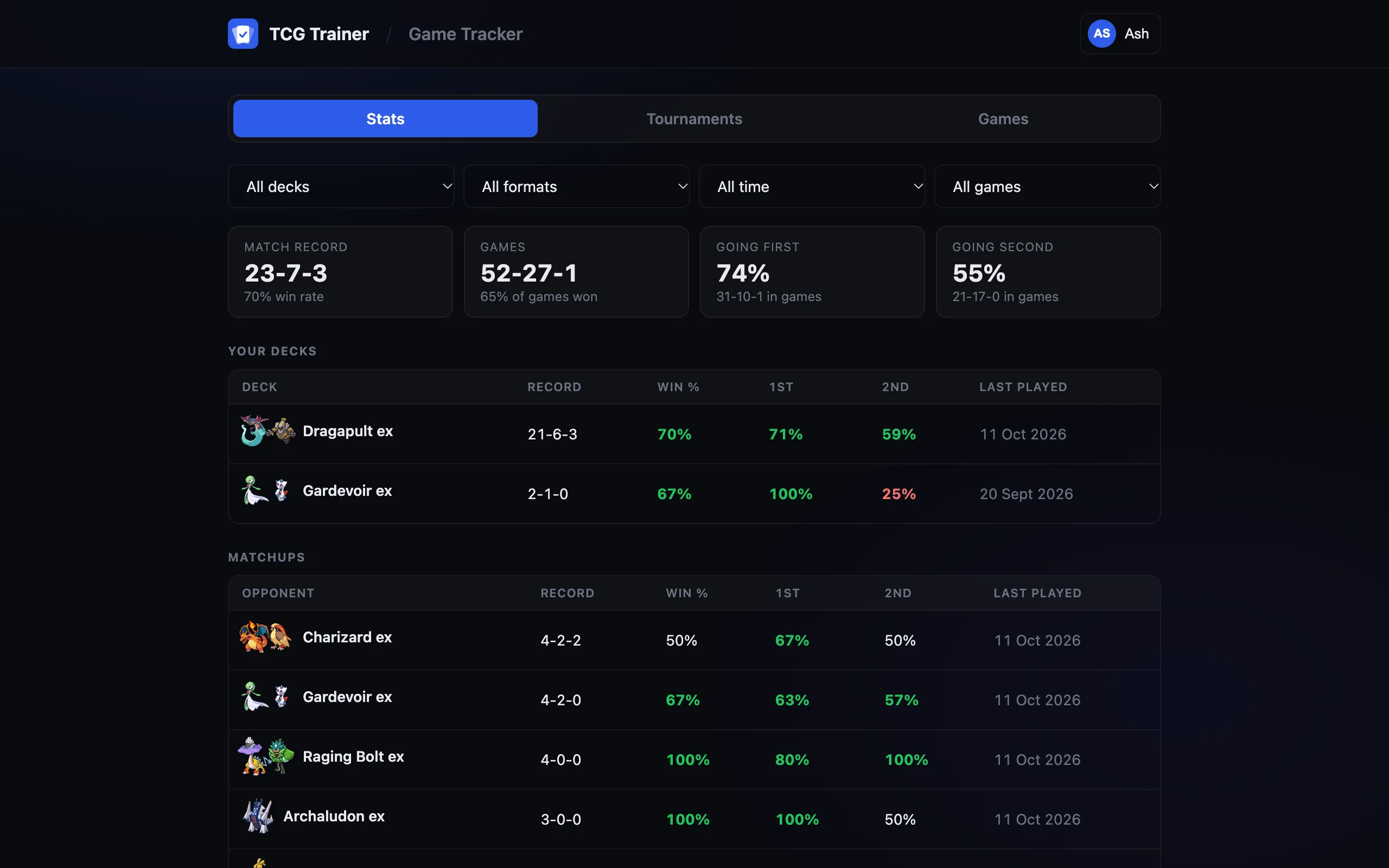Open the All time dropdown
Screen dimensions: 1389x868
812,187
